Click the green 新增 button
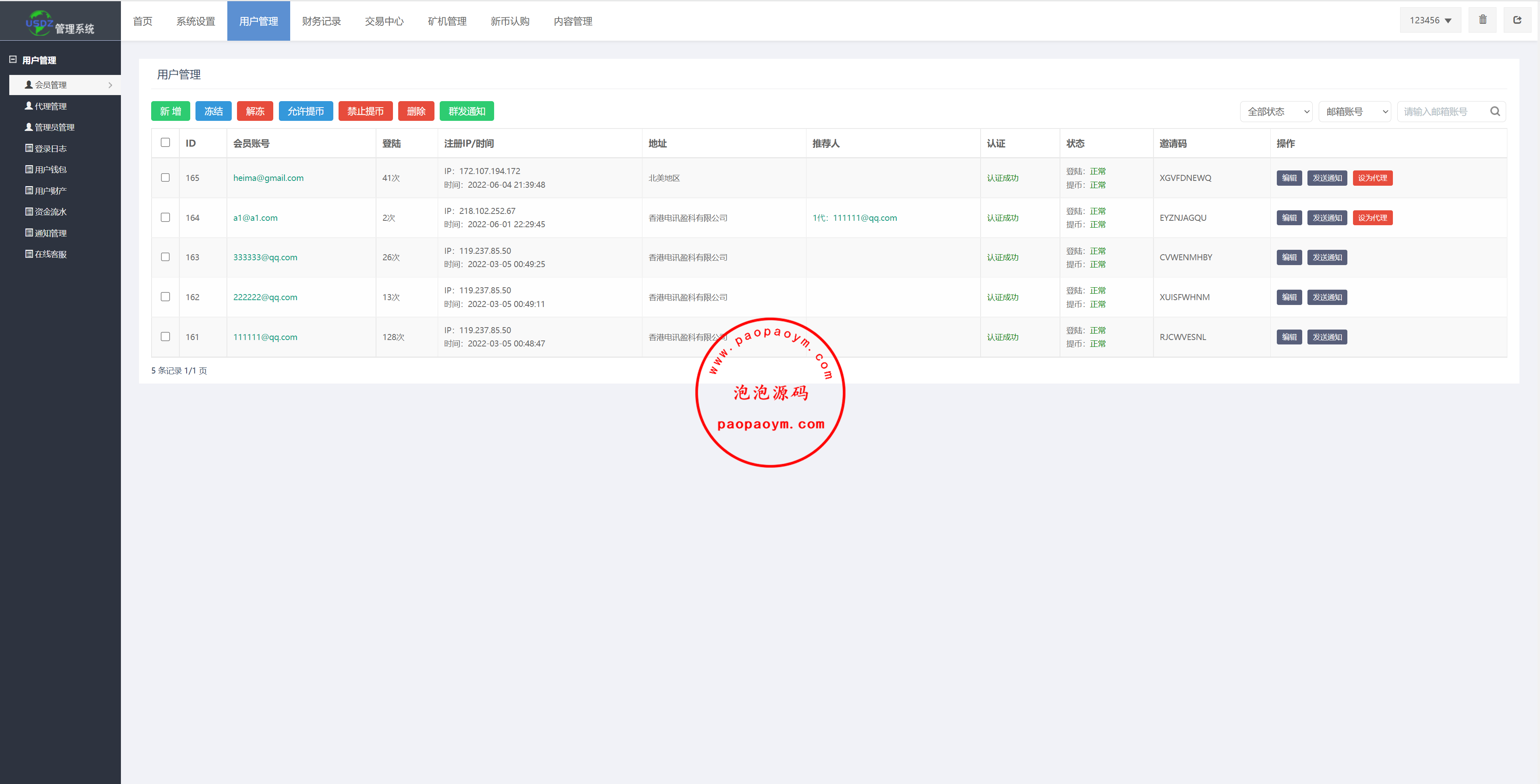 pos(170,111)
